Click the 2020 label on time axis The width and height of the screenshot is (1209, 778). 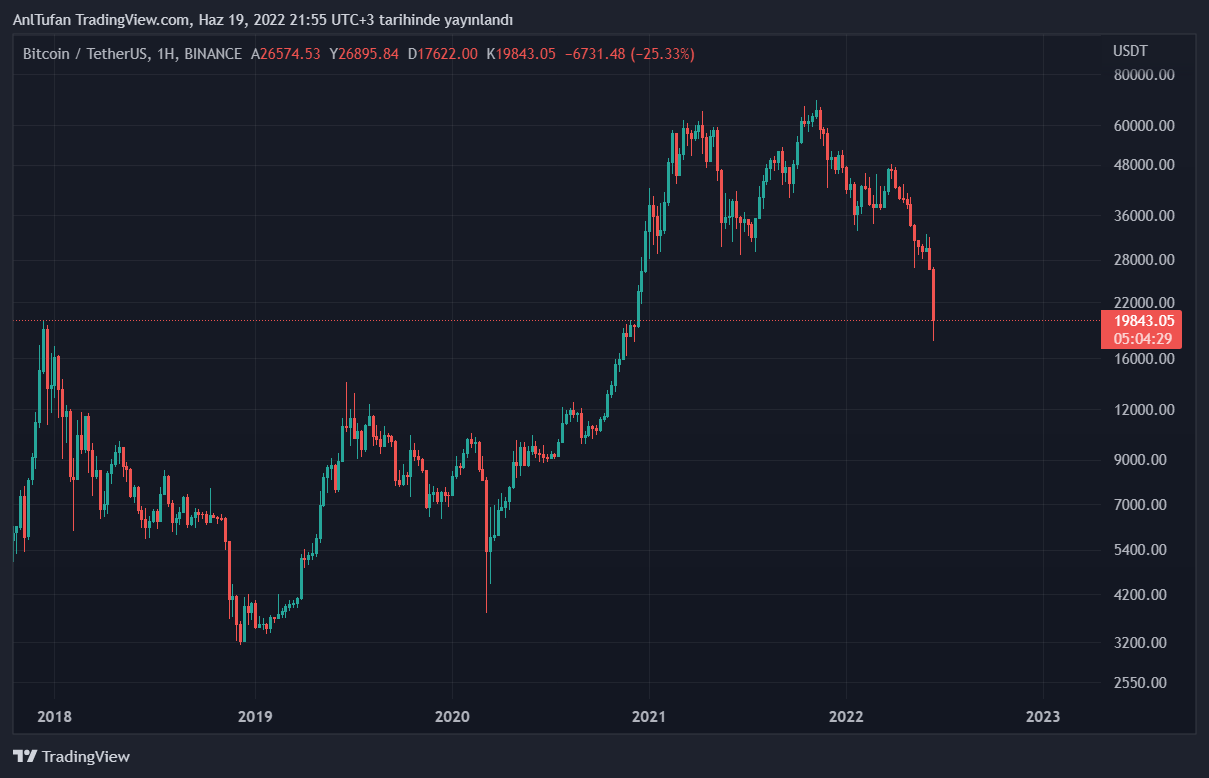pyautogui.click(x=452, y=716)
